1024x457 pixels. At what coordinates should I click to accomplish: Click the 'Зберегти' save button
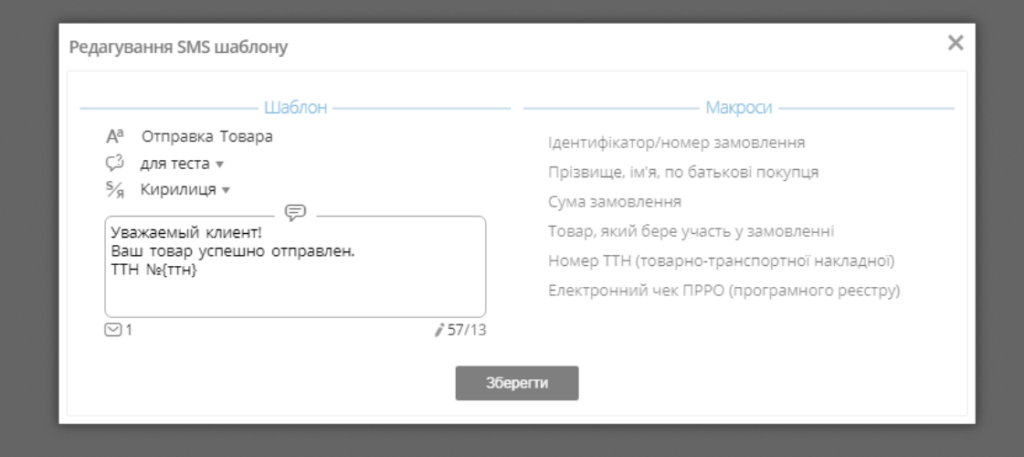[517, 383]
